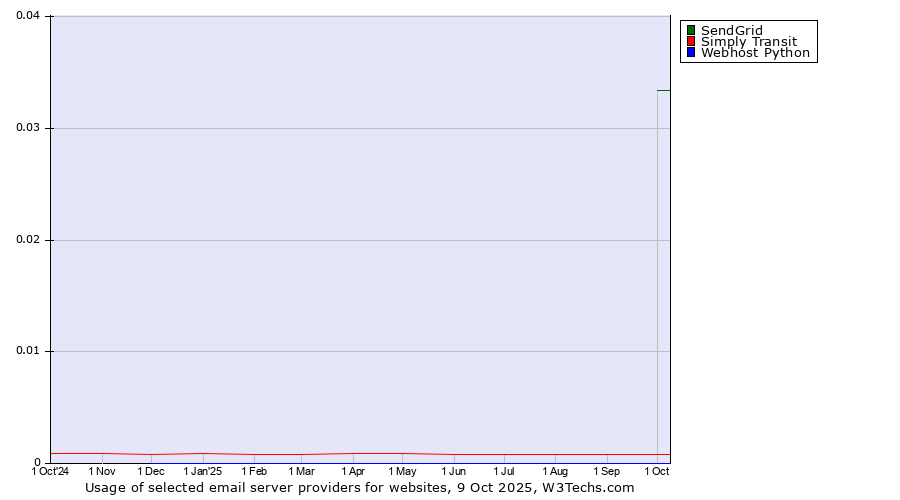Click the 1 Oct label at the right end
Image resolution: width=900 pixels, height=500 pixels.
[657, 471]
